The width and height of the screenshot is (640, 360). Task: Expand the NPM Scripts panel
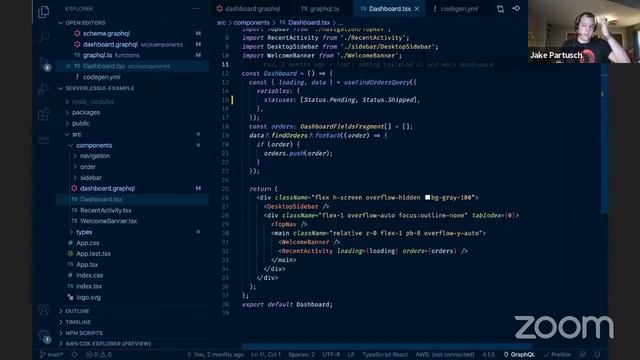click(x=84, y=333)
